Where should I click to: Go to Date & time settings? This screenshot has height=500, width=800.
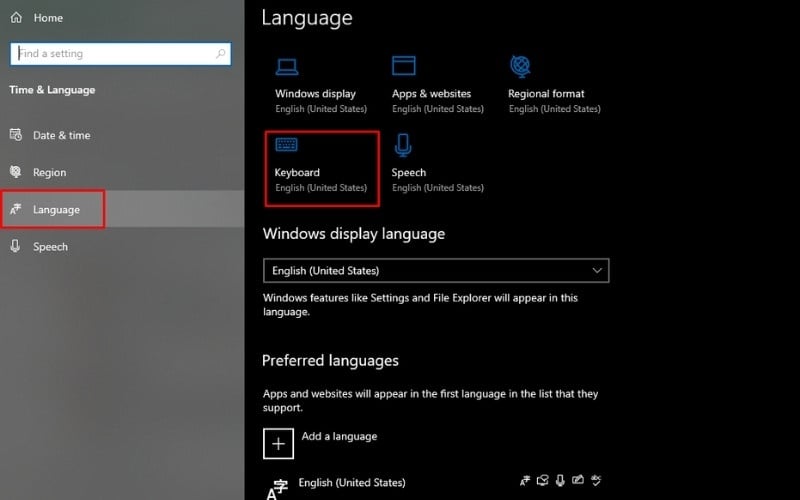[x=61, y=135]
